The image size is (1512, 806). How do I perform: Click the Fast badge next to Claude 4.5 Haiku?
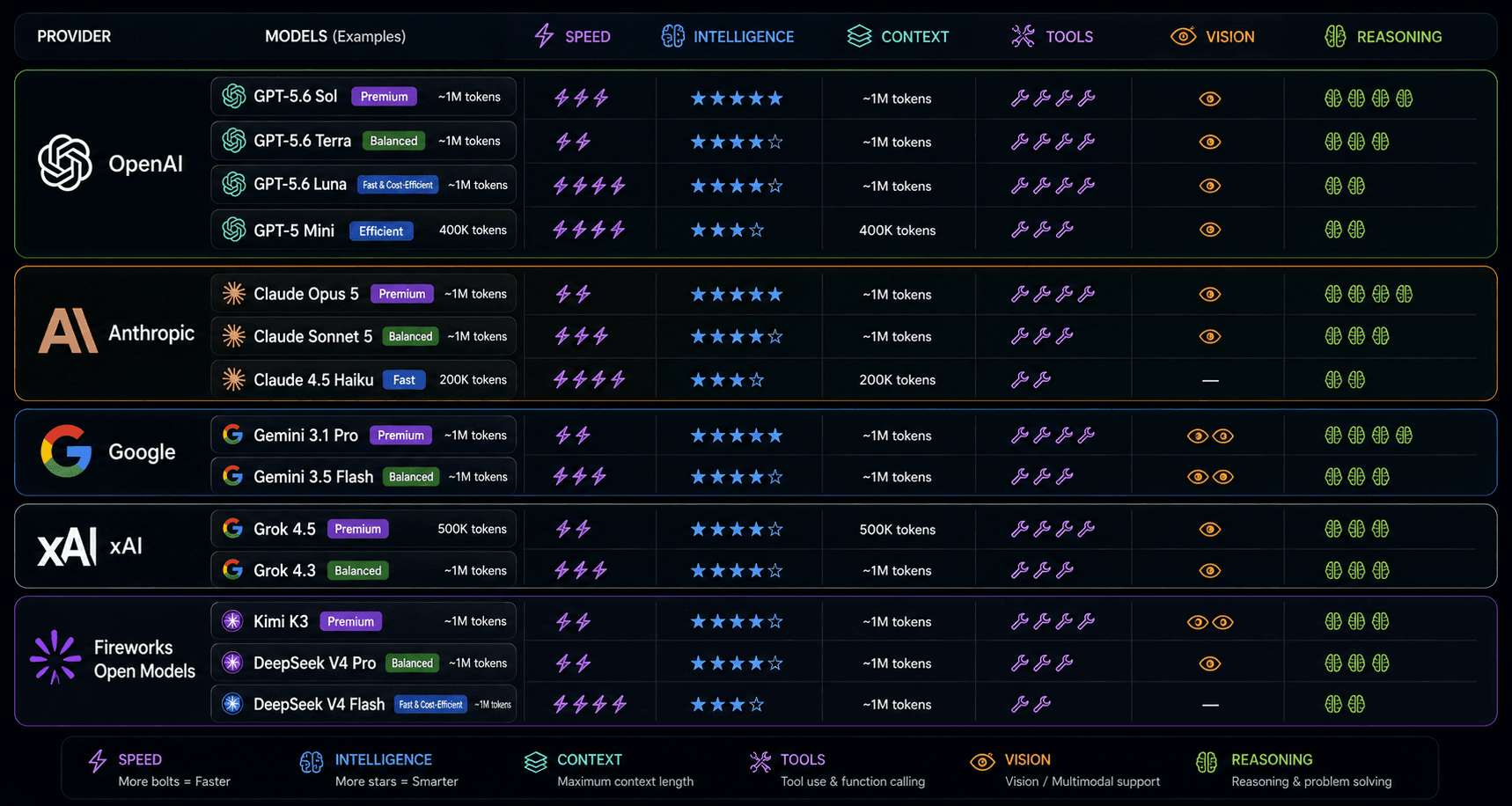point(404,380)
